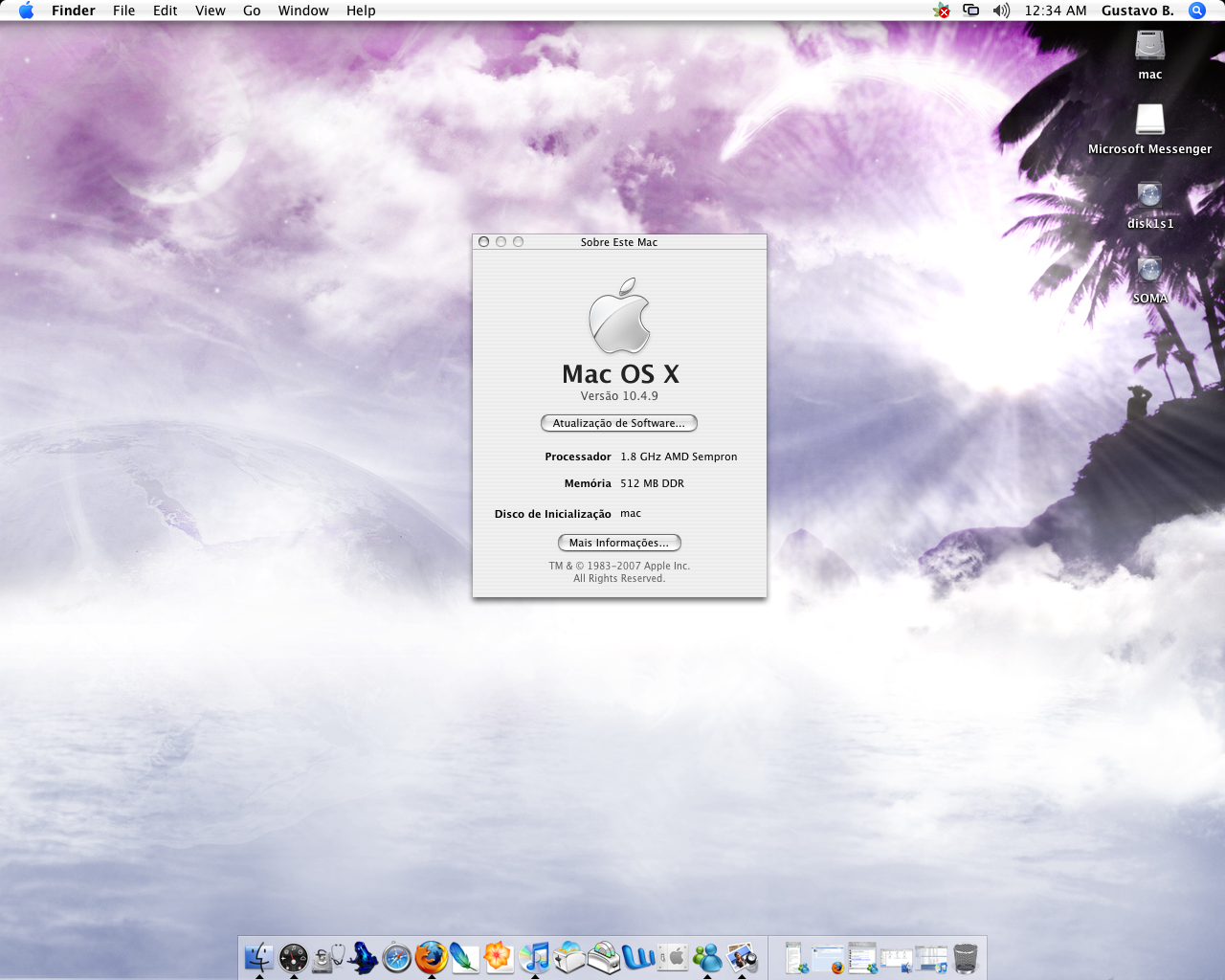Click Atualização de Software... button
Viewport: 1225px width, 980px height.
[x=618, y=423]
